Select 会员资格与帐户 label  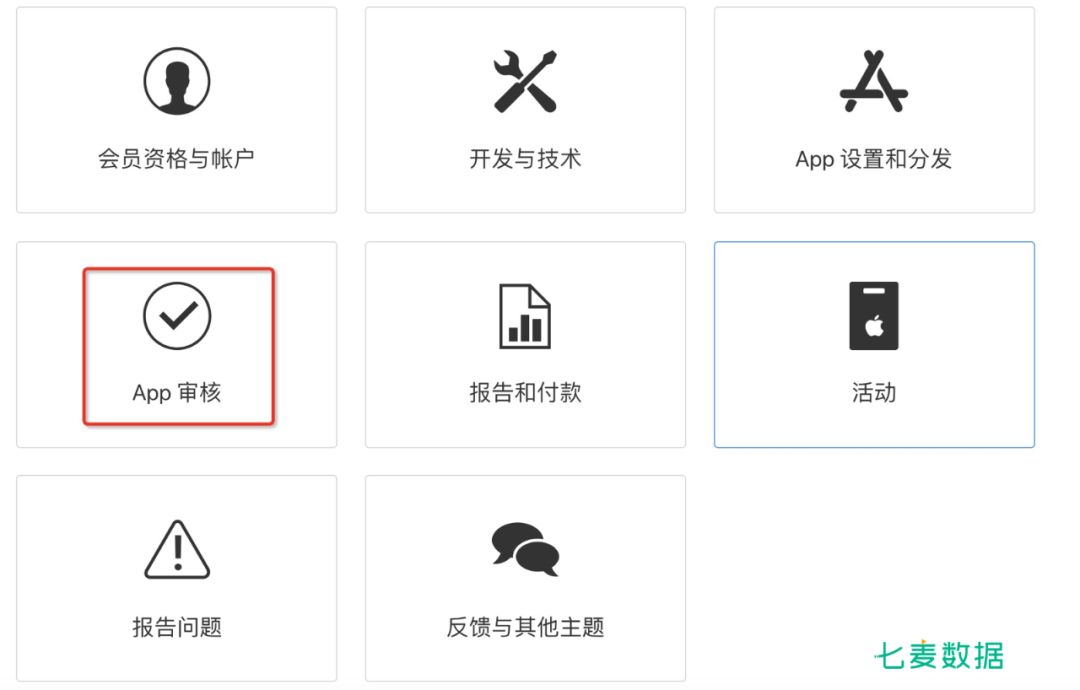tap(176, 158)
